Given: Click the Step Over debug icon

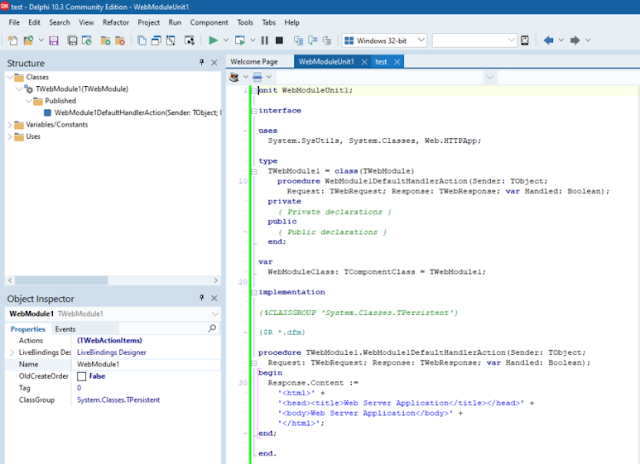Looking at the screenshot, I should [313, 40].
